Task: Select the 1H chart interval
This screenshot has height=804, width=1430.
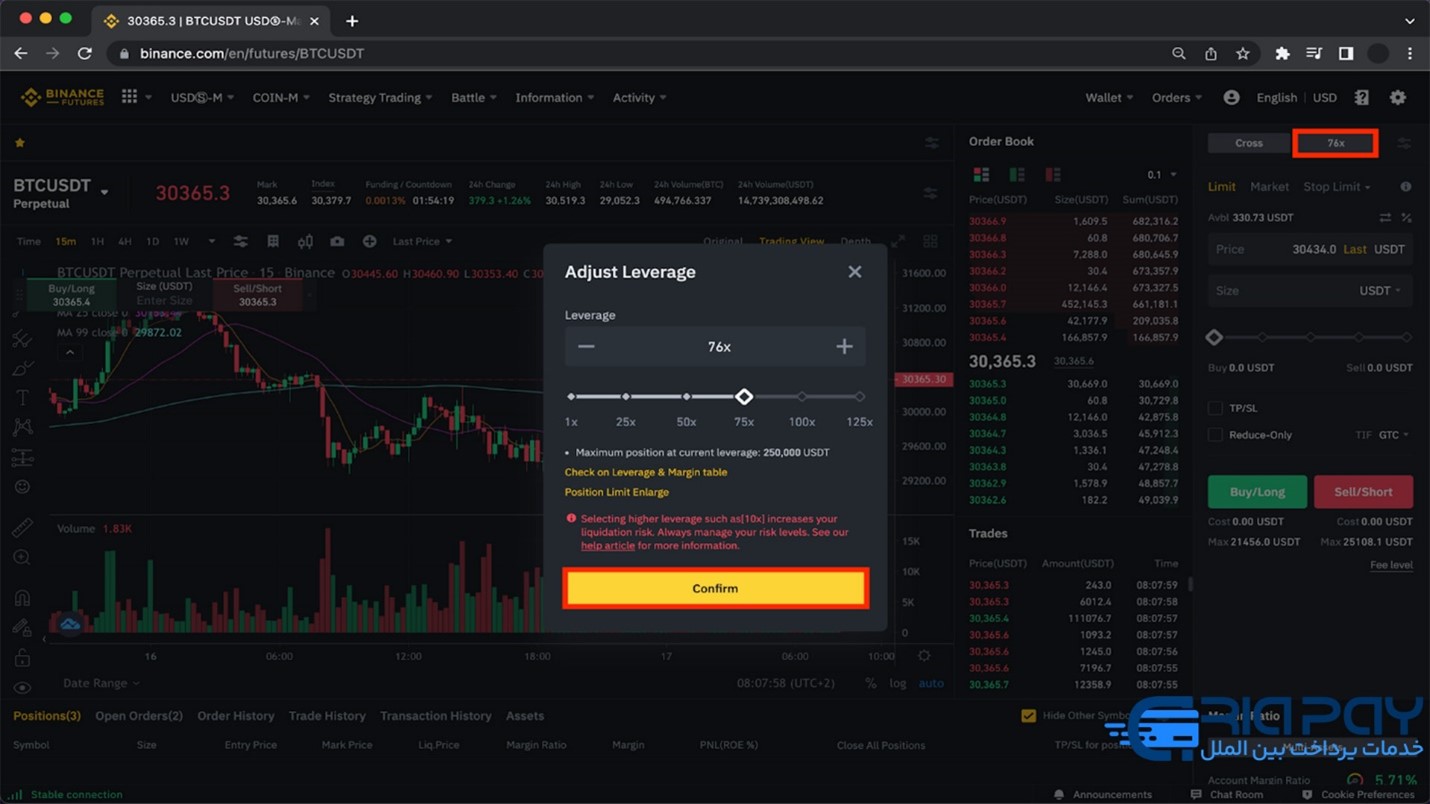Action: tap(97, 241)
